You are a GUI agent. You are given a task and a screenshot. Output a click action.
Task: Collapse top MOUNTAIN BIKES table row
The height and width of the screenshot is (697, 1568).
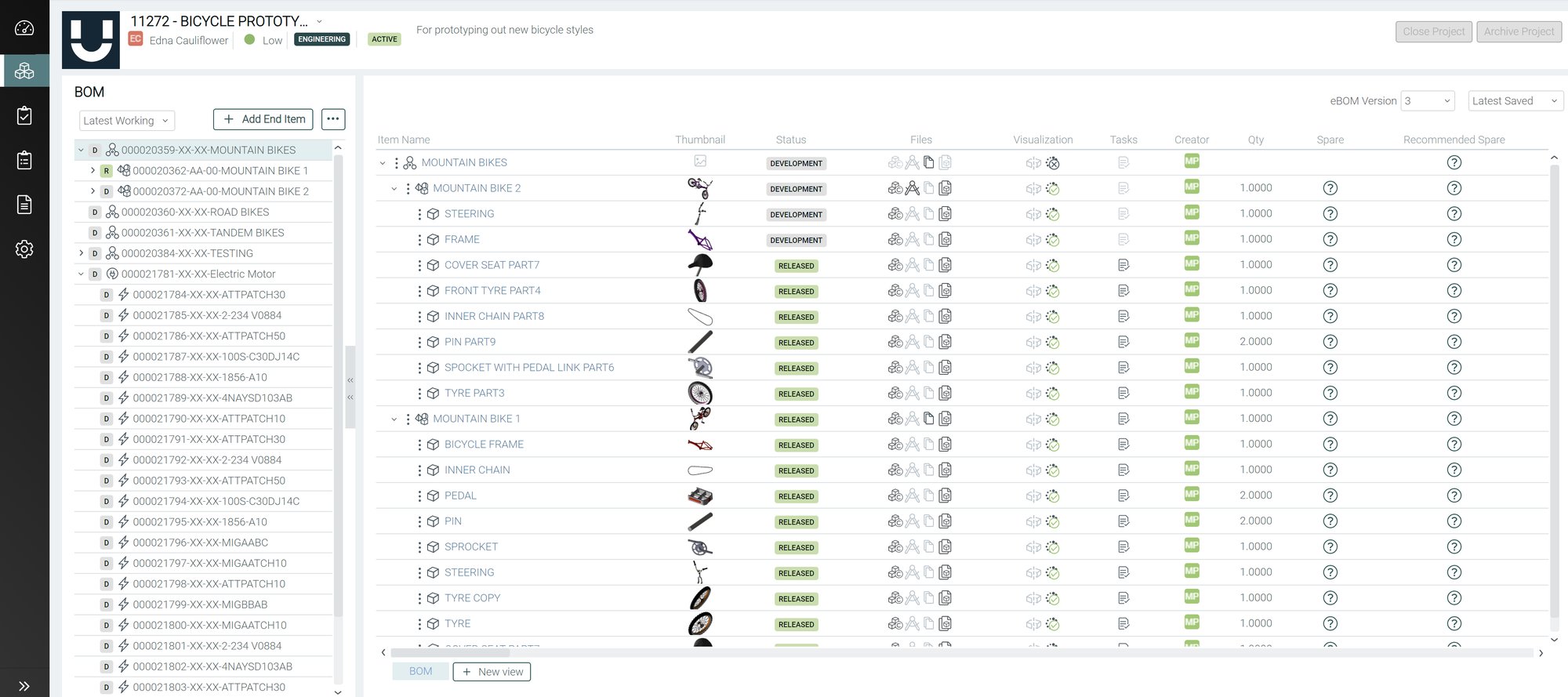(x=383, y=163)
